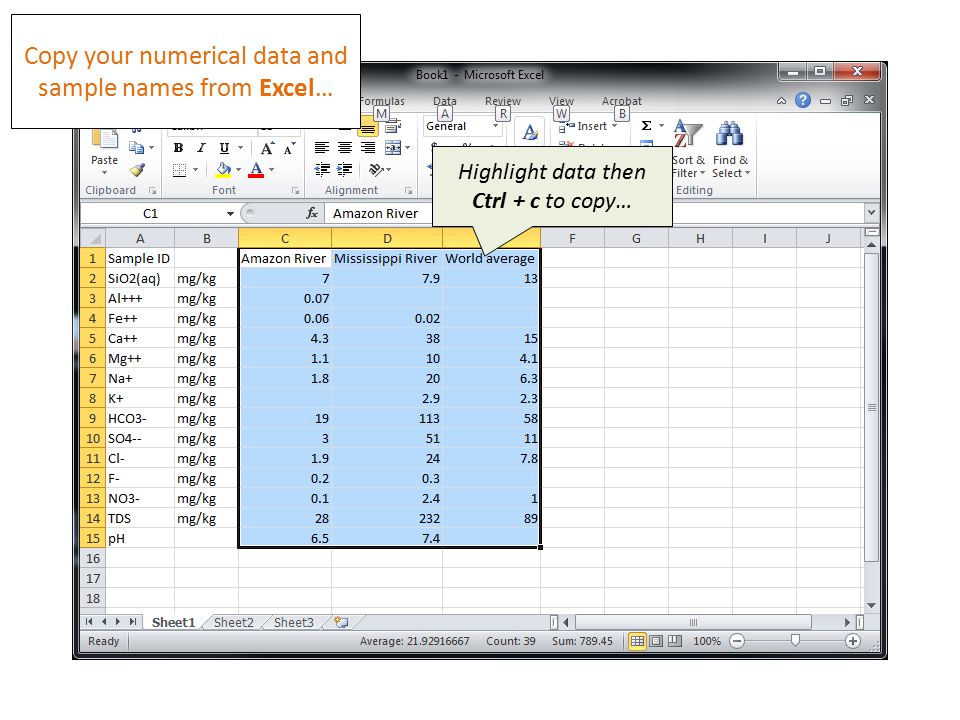The width and height of the screenshot is (960, 720).
Task: Apply the yellow Fill Color bucket
Action: click(223, 170)
